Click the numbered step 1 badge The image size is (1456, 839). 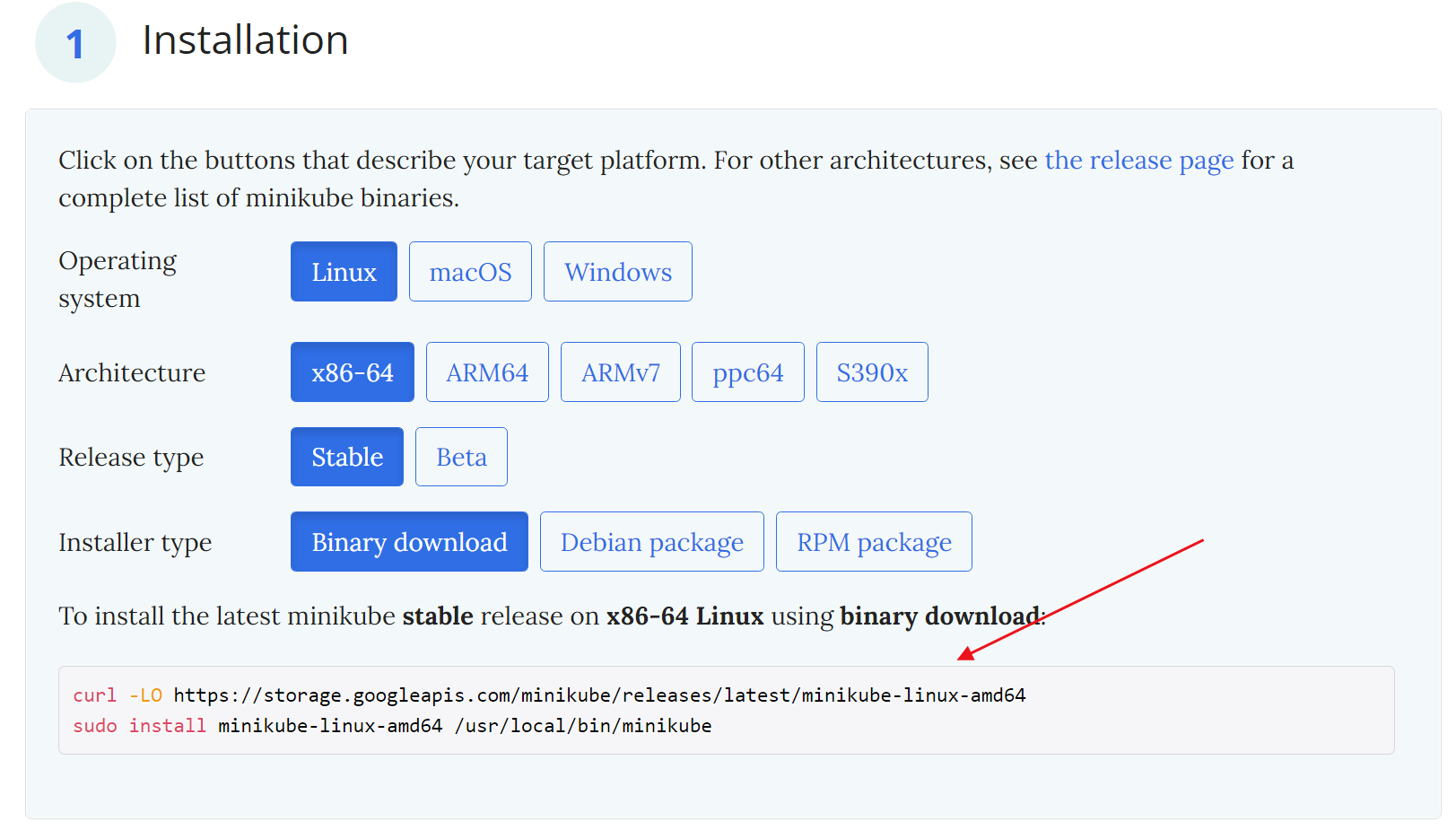pyautogui.click(x=75, y=41)
